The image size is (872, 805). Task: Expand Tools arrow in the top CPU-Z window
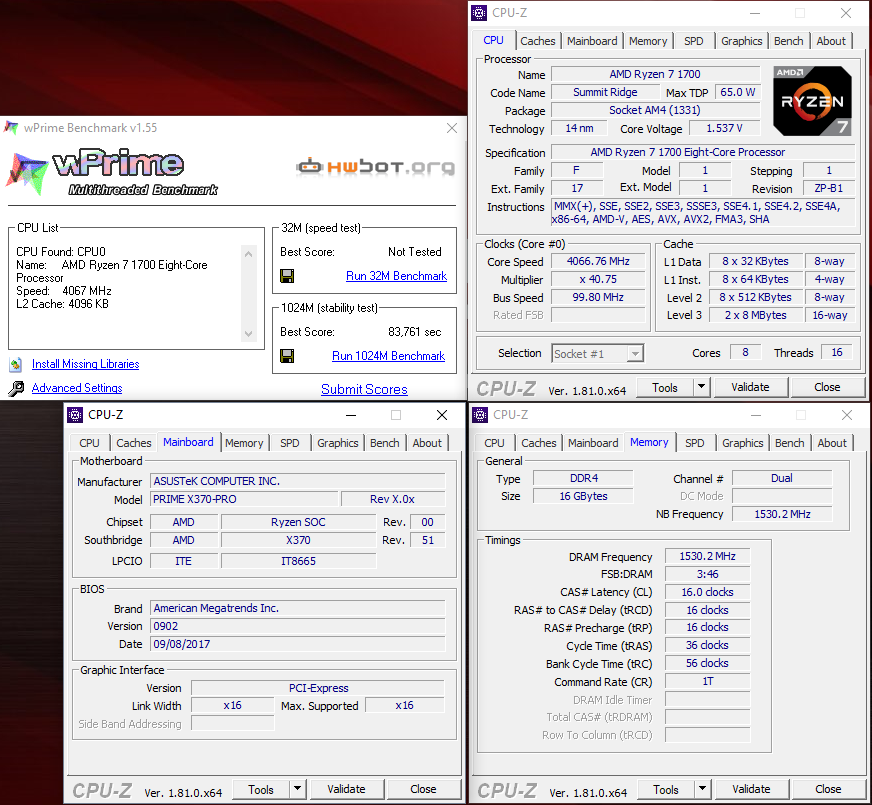pos(702,387)
